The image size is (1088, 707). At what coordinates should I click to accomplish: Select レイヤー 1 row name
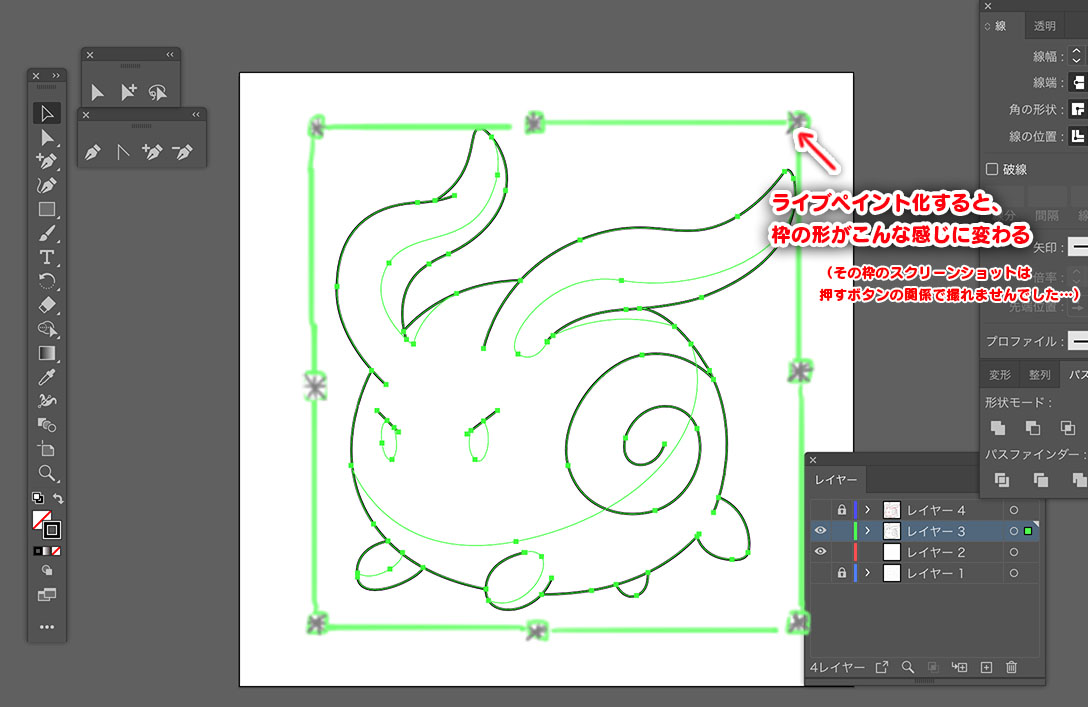tap(935, 573)
